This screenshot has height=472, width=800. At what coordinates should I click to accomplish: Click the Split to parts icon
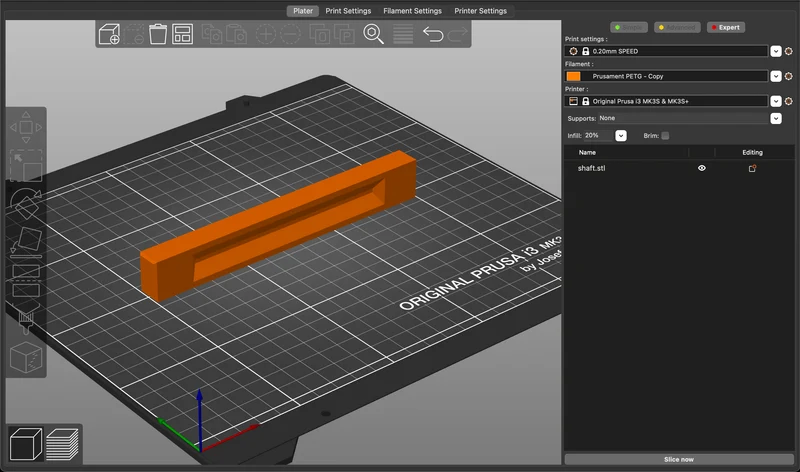344,34
